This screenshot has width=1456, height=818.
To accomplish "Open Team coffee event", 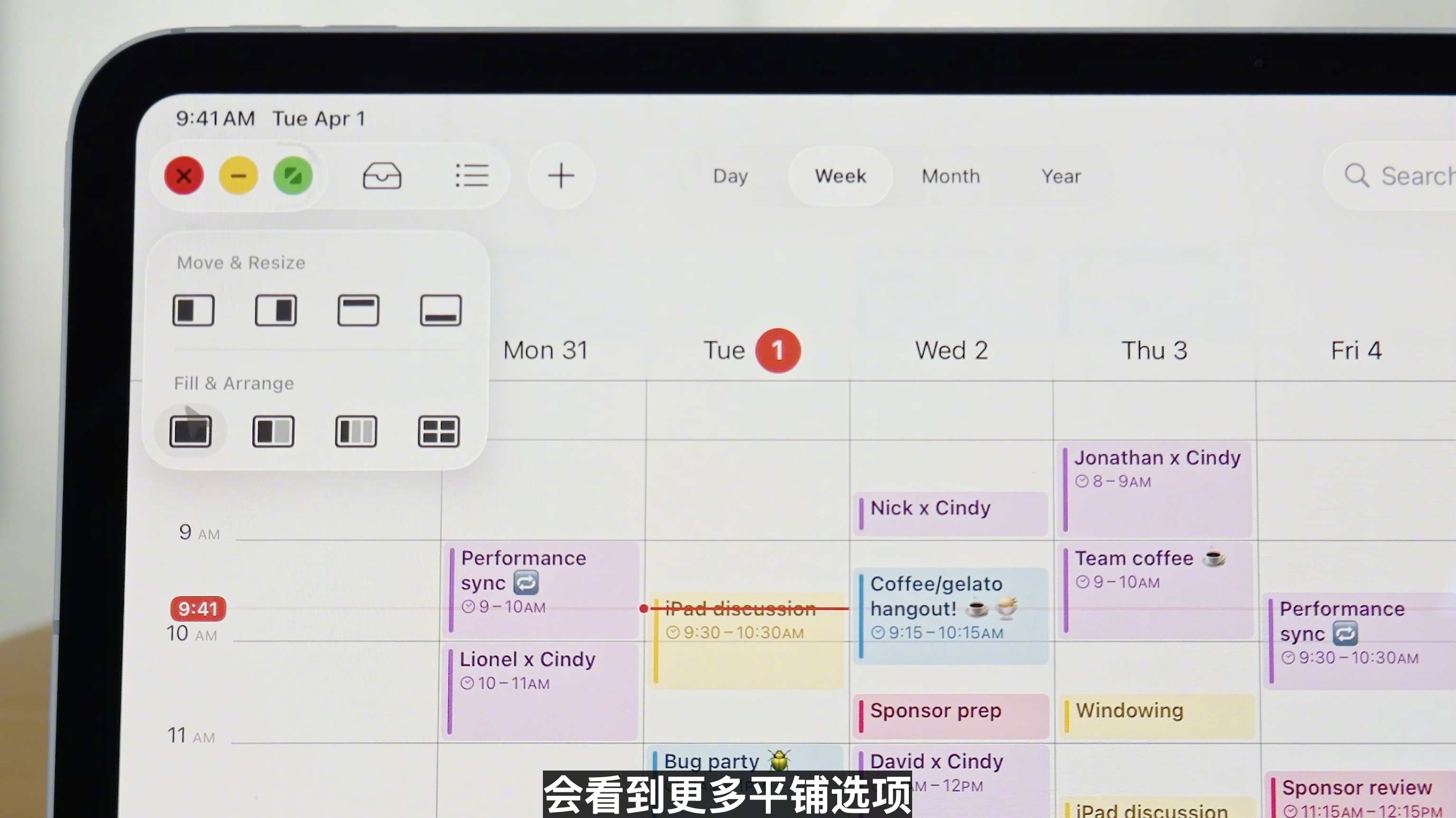I will click(x=1155, y=590).
